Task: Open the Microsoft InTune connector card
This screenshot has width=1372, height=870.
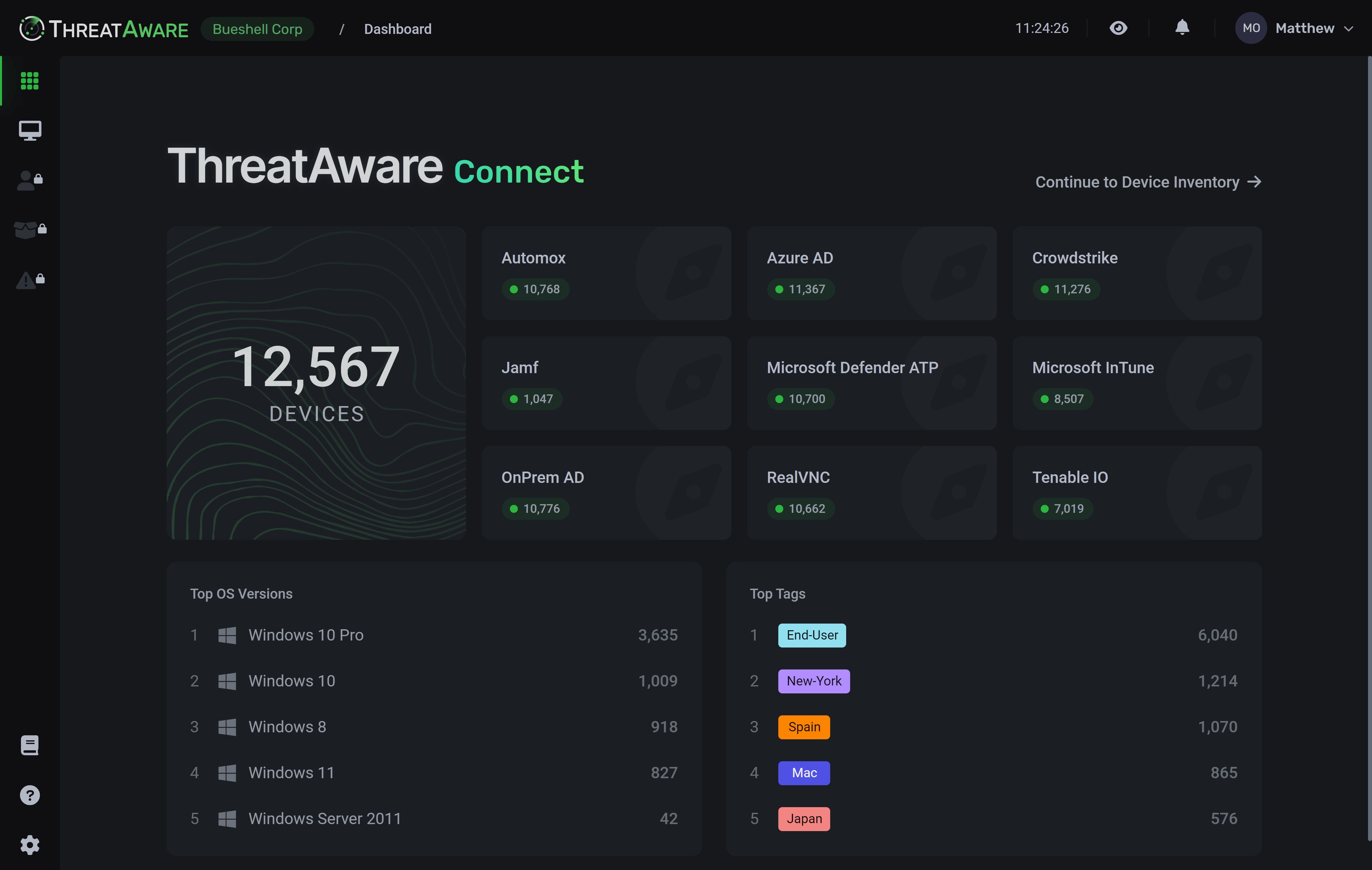Action: coord(1137,383)
